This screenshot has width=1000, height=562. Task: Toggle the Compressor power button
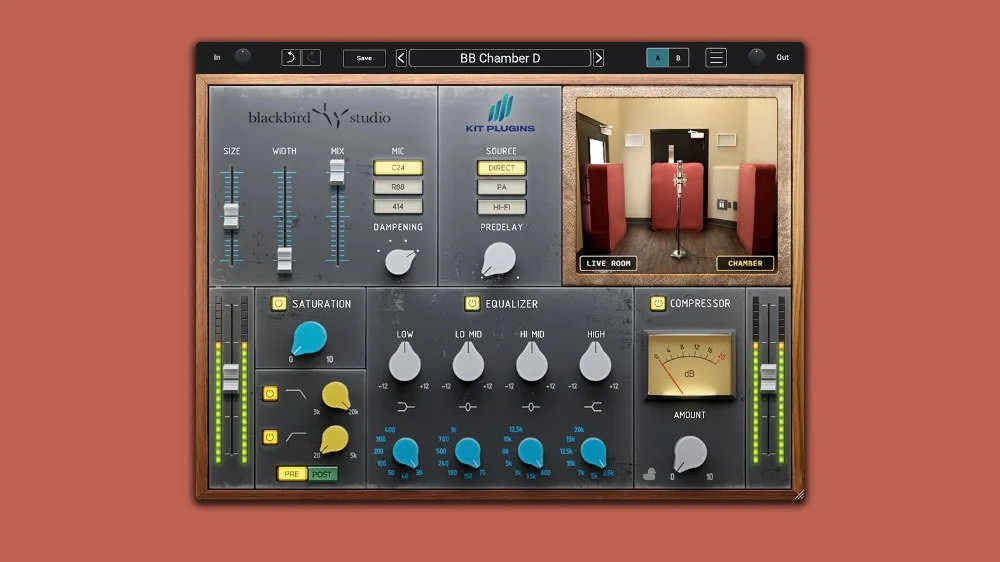click(658, 303)
